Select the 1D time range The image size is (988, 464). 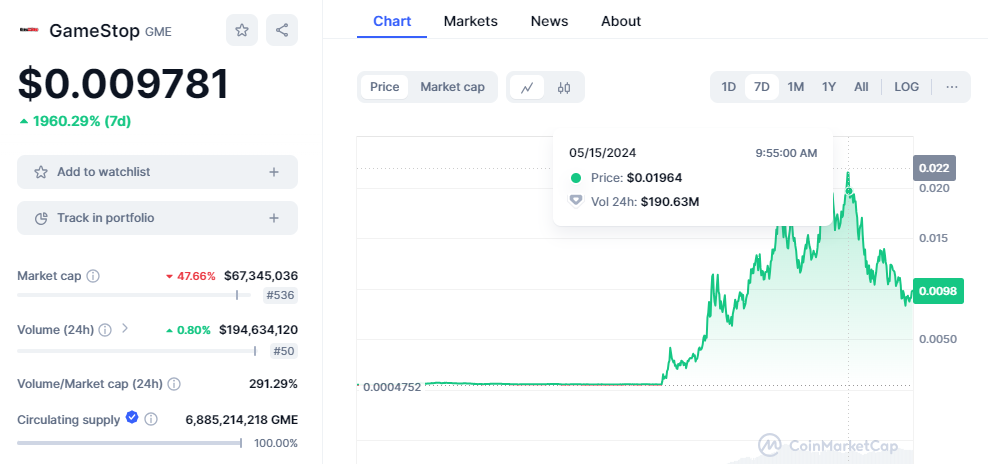click(x=728, y=87)
